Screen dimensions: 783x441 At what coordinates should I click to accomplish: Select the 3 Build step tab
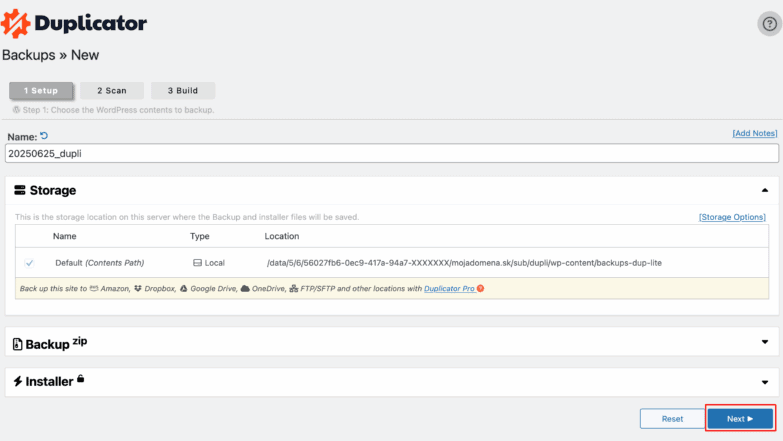click(183, 90)
